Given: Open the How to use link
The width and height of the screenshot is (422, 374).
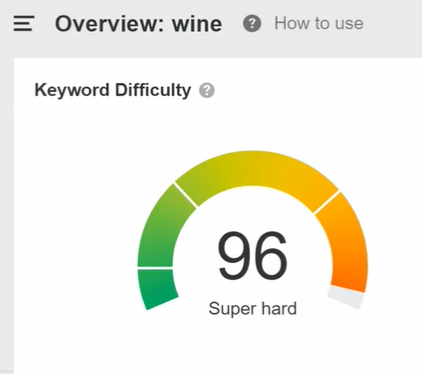Looking at the screenshot, I should pyautogui.click(x=319, y=23).
